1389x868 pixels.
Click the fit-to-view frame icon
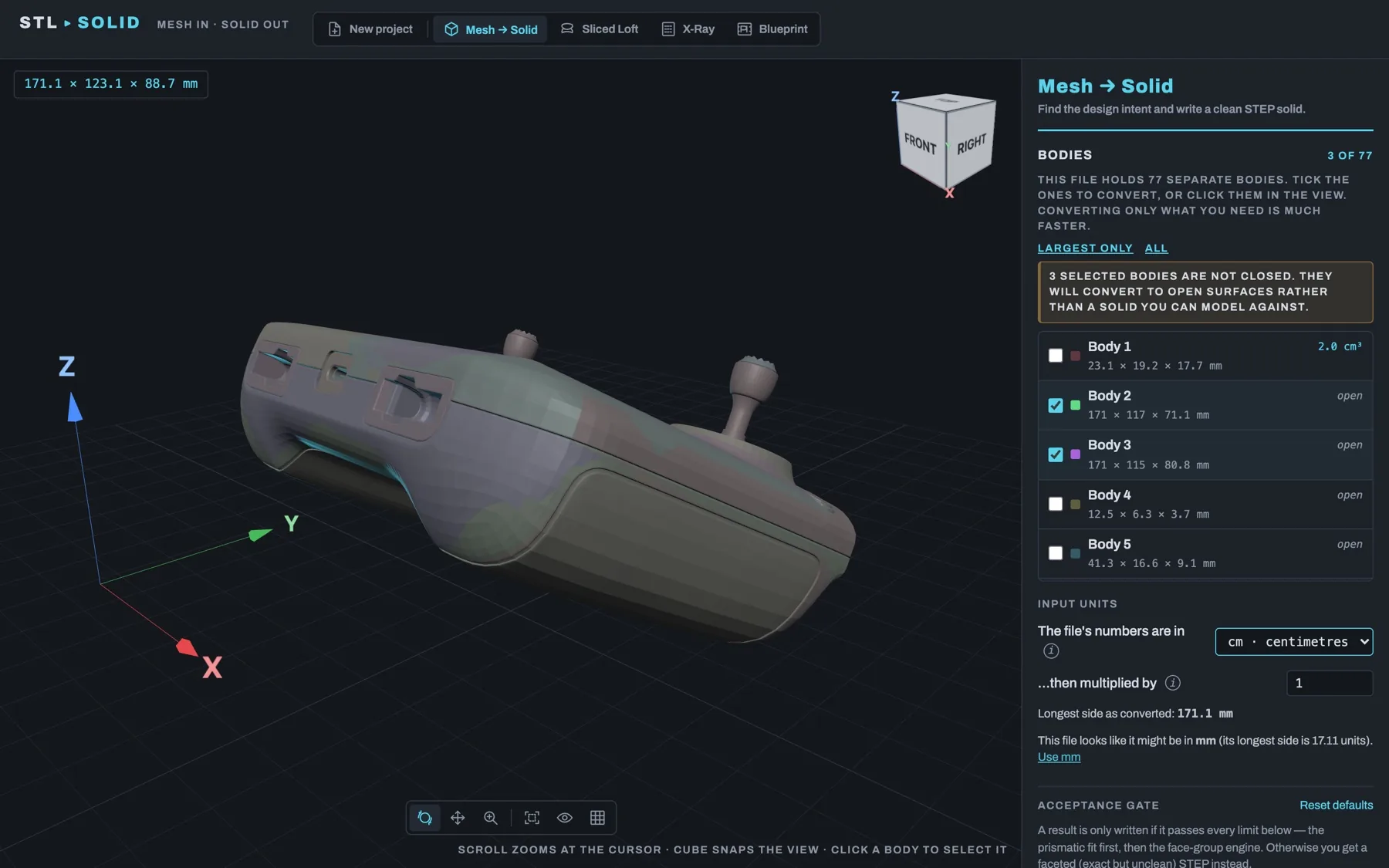click(532, 818)
